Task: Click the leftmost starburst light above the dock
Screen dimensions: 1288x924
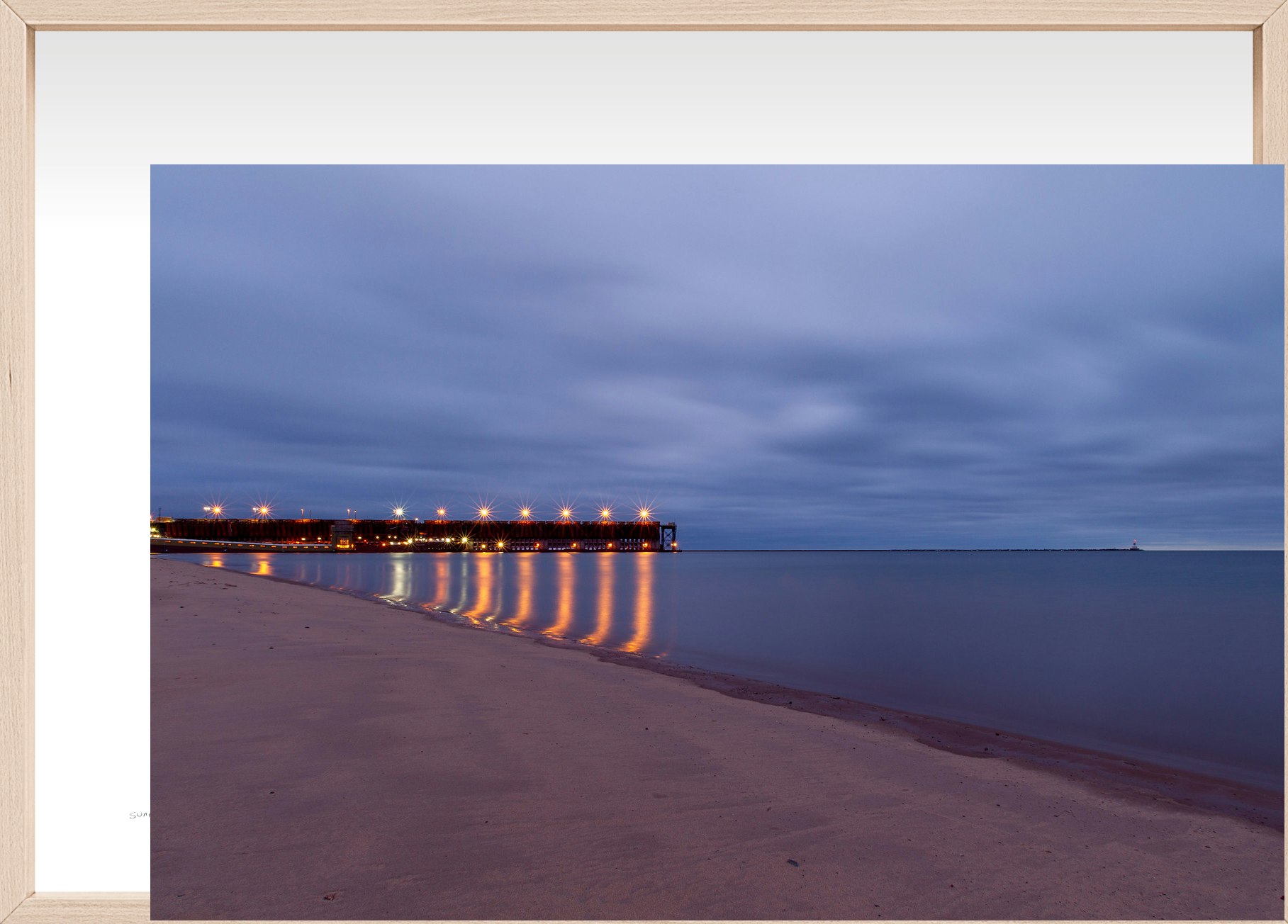Action: 215,509
